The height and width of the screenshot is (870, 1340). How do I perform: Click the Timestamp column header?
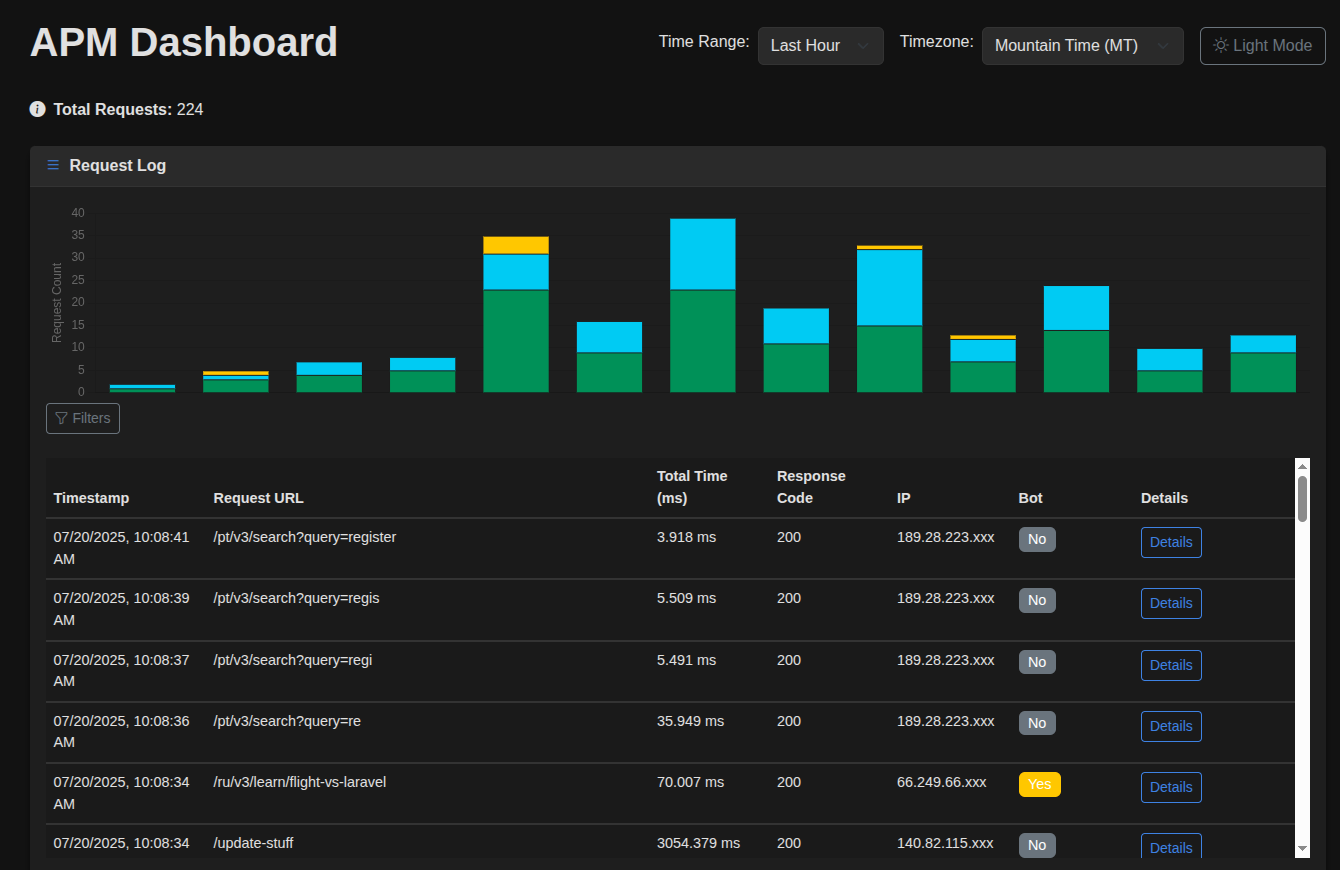(x=91, y=498)
